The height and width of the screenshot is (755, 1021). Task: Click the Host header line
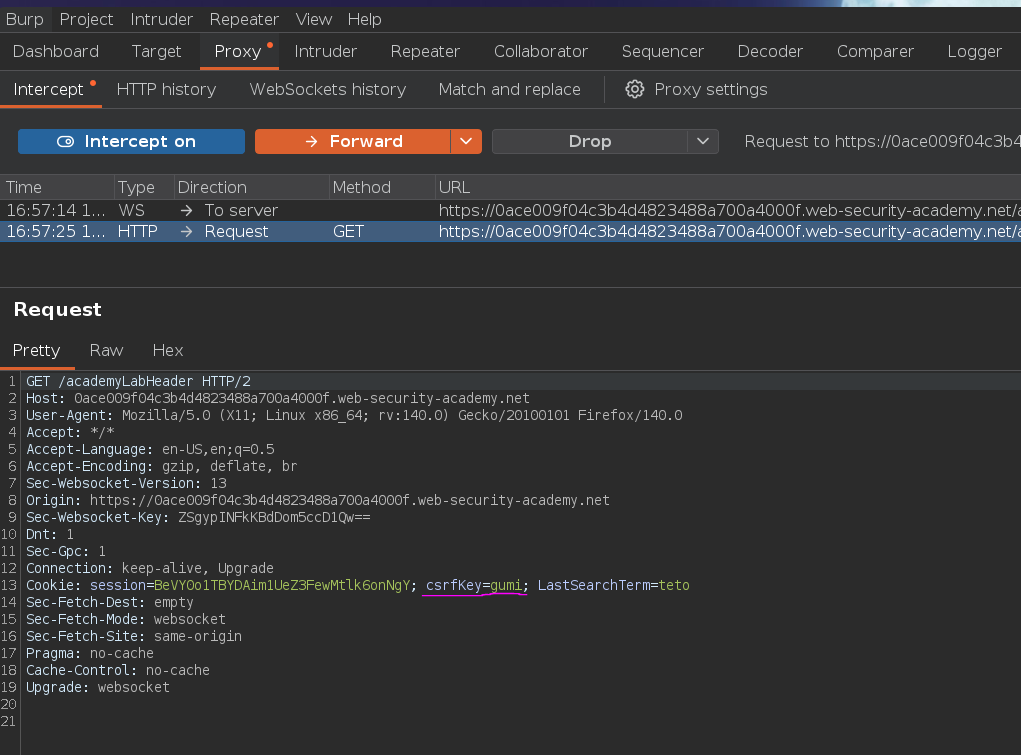point(278,398)
